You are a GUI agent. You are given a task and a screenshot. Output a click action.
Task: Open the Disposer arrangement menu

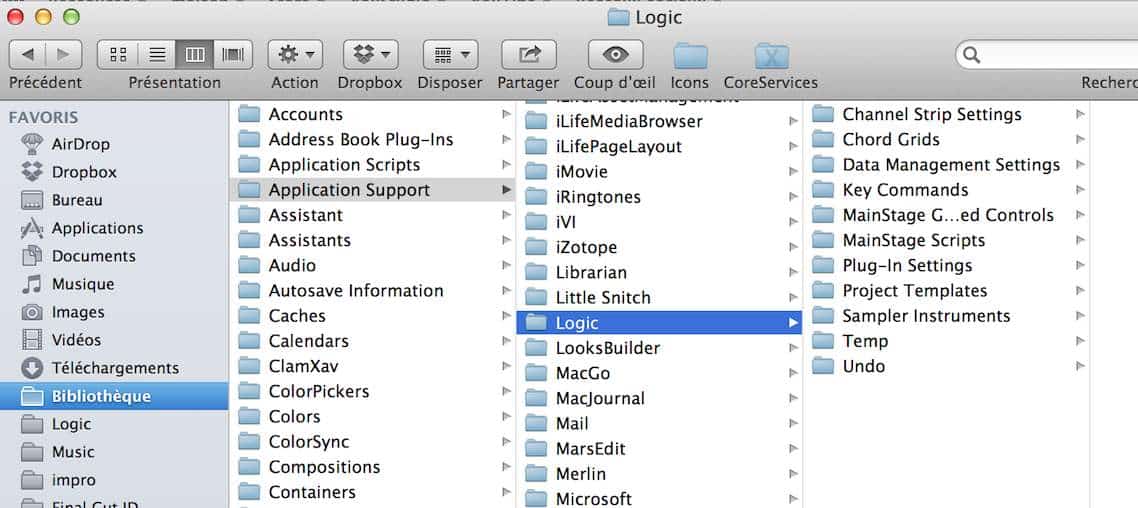(x=450, y=54)
